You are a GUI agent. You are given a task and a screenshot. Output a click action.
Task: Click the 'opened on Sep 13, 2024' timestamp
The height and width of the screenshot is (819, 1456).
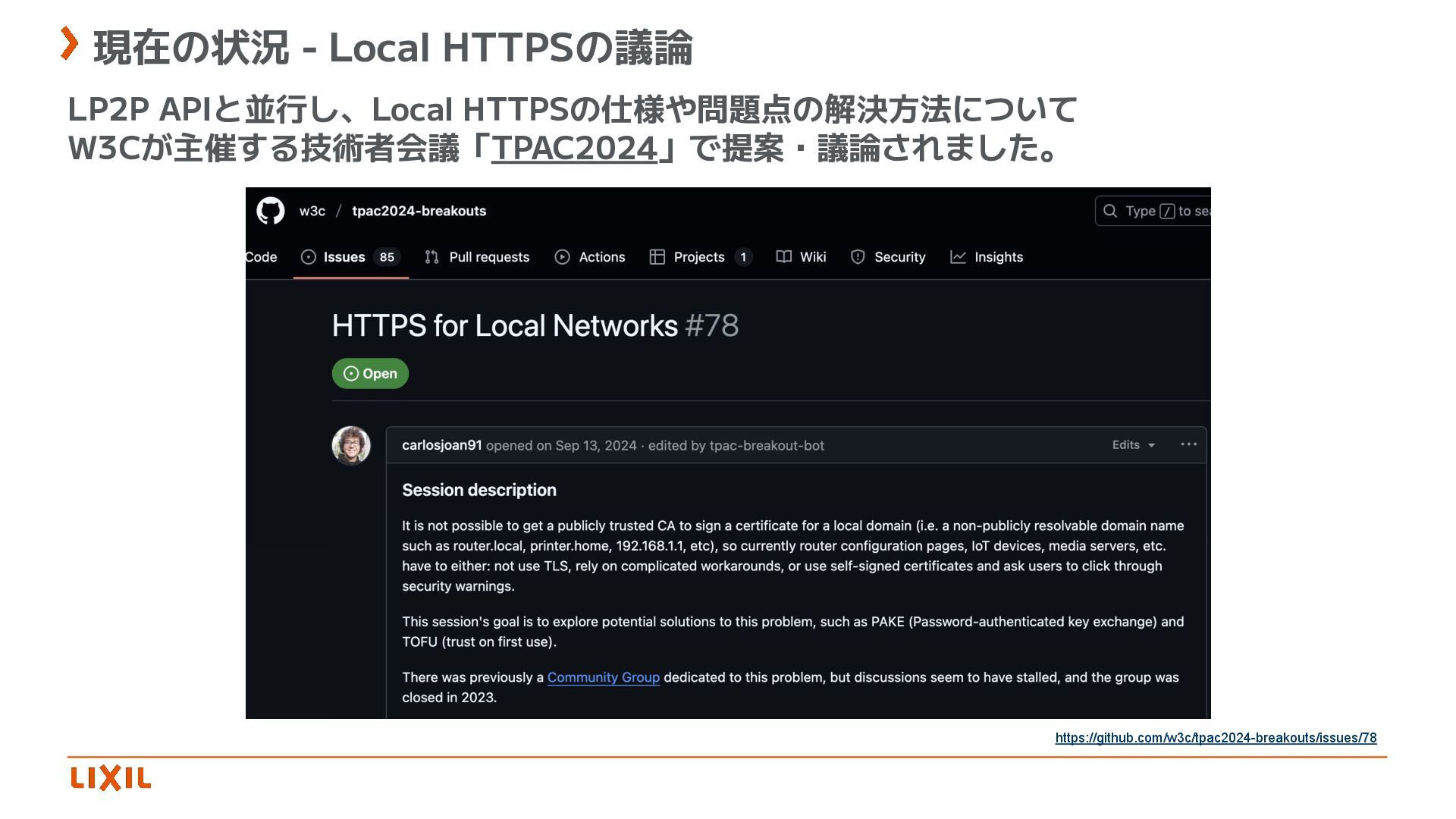click(561, 446)
